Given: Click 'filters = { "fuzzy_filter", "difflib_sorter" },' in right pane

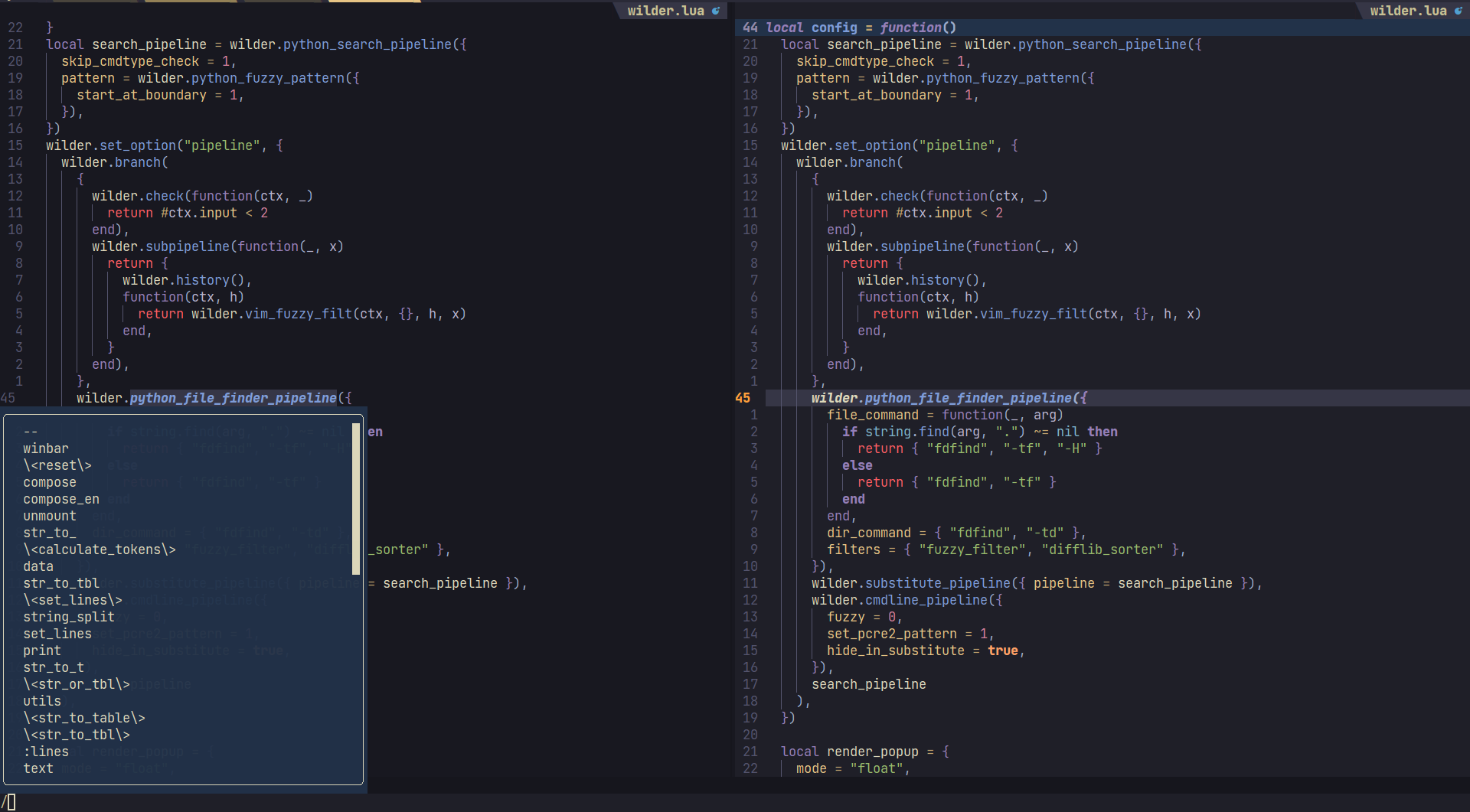Looking at the screenshot, I should pos(1007,549).
